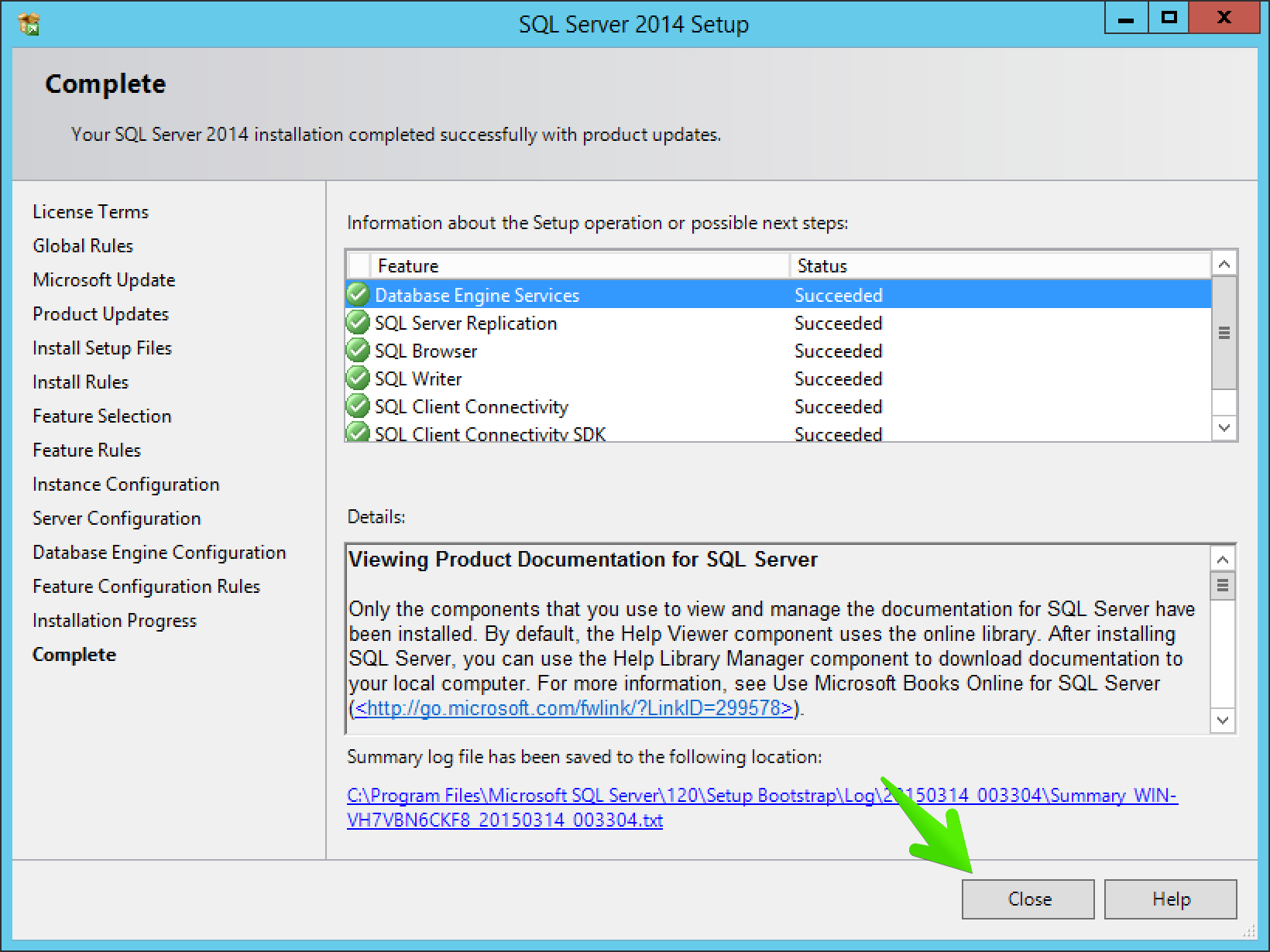Click Succeeded status for SQL Server Replication
The height and width of the screenshot is (952, 1270).
click(x=839, y=323)
